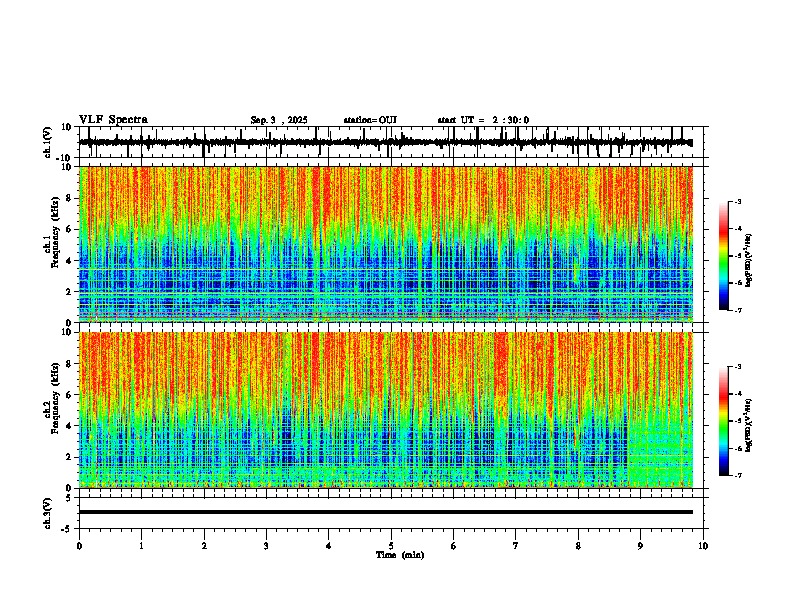Click the ch.1 spectrogram color scale bar

[723, 256]
